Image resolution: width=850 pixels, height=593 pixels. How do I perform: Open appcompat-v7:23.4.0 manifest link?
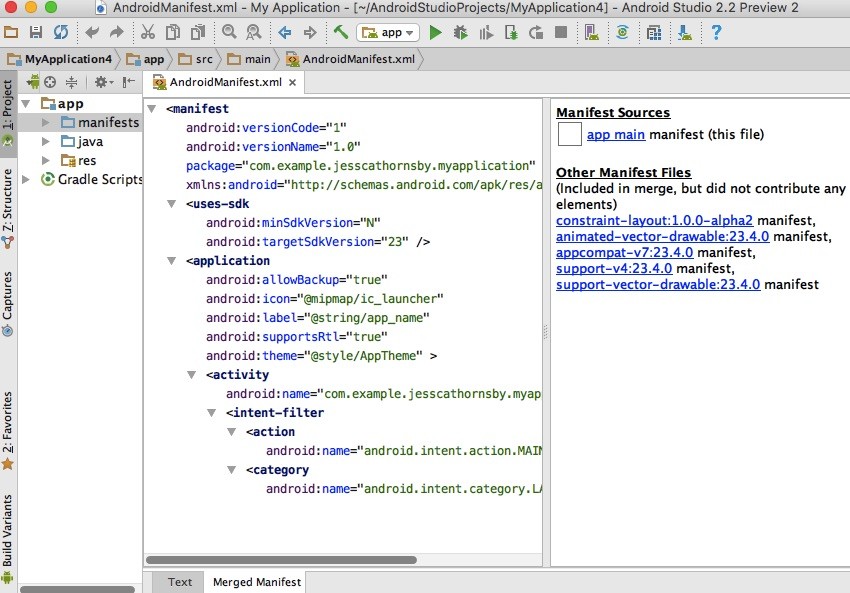tap(624, 253)
